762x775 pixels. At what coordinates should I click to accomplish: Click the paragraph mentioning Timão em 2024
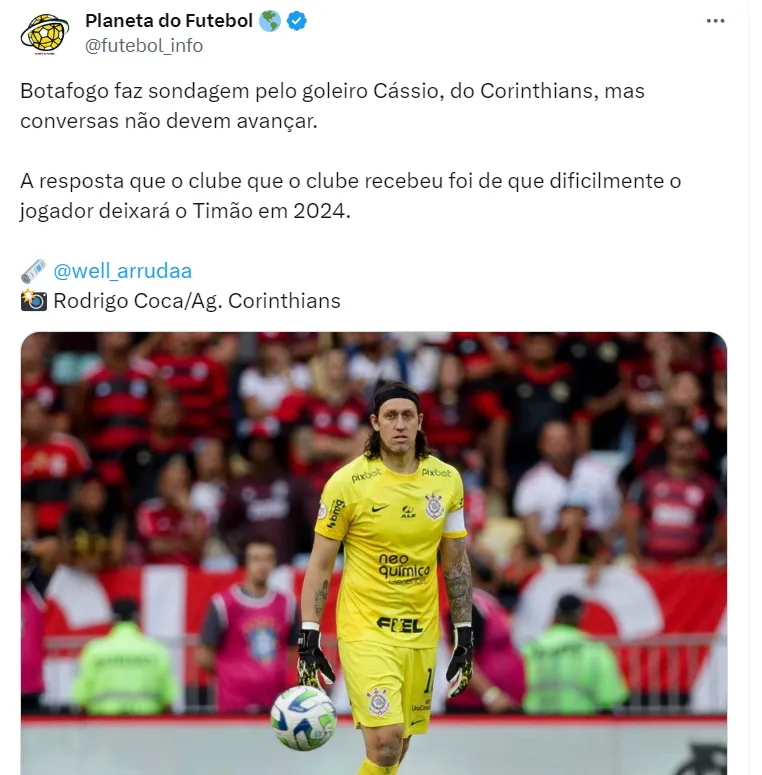click(350, 196)
